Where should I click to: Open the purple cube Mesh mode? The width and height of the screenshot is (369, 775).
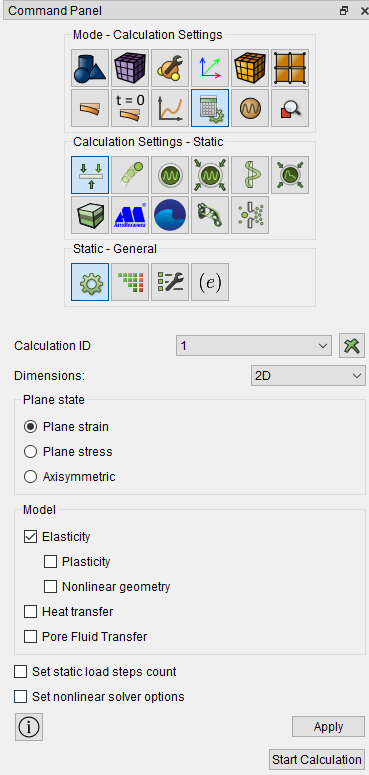tap(130, 68)
